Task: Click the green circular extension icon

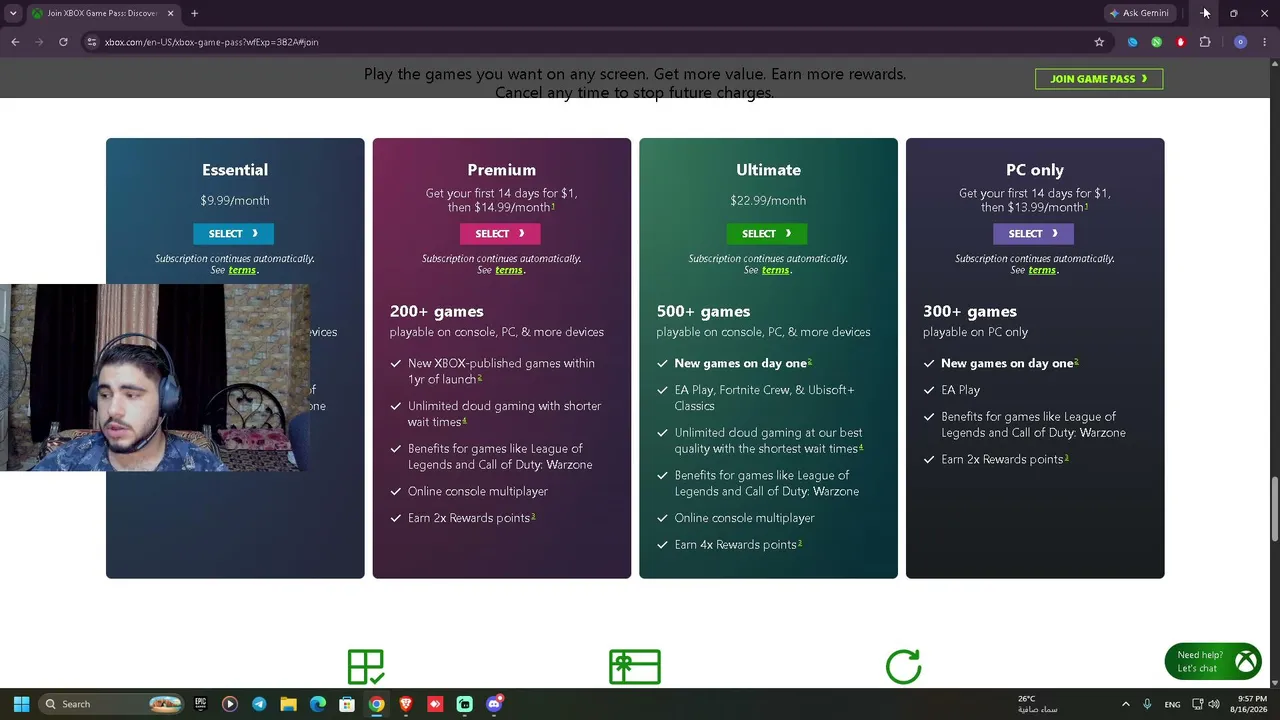Action: coord(1157,42)
